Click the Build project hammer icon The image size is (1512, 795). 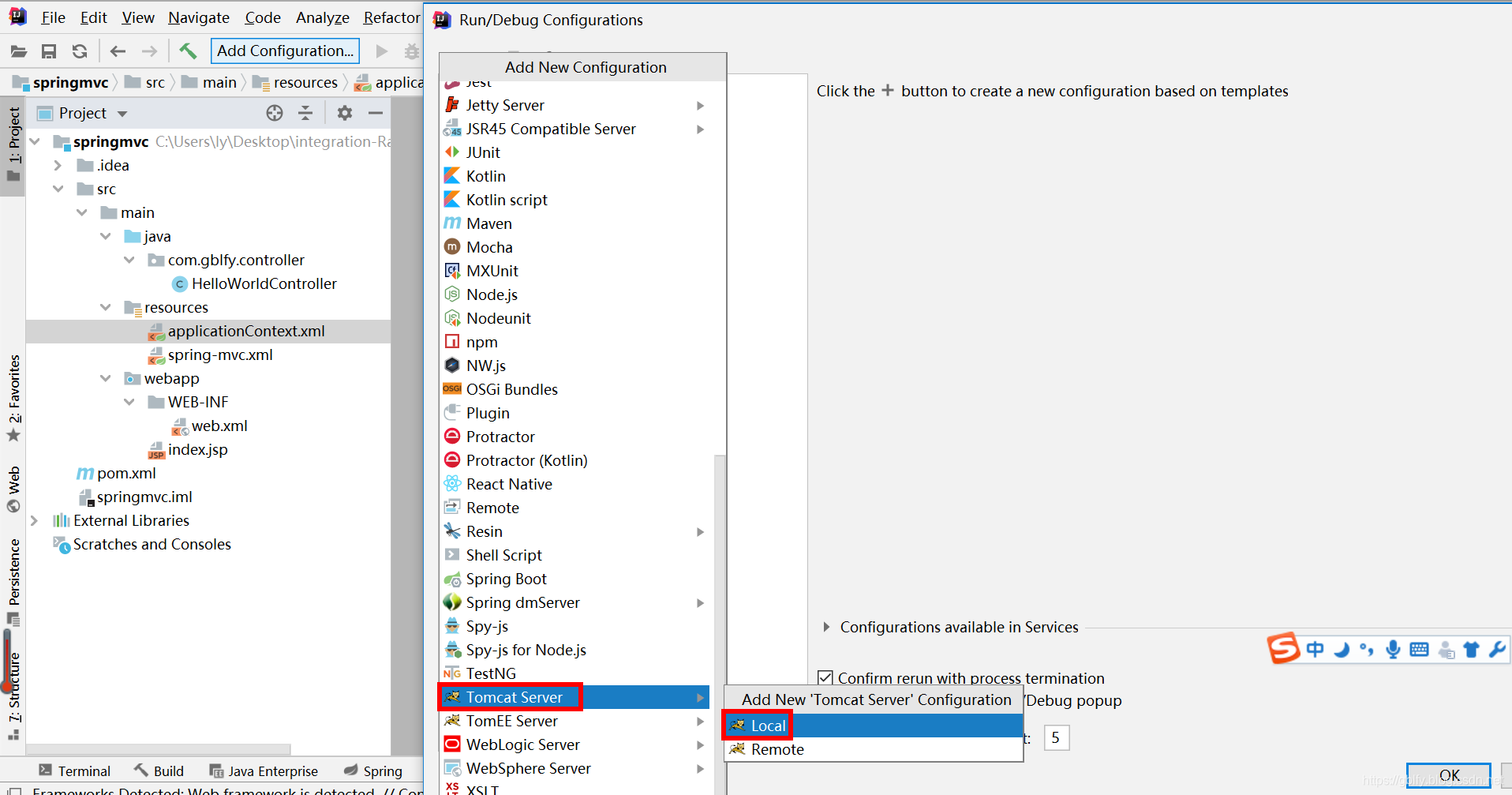pyautogui.click(x=188, y=51)
